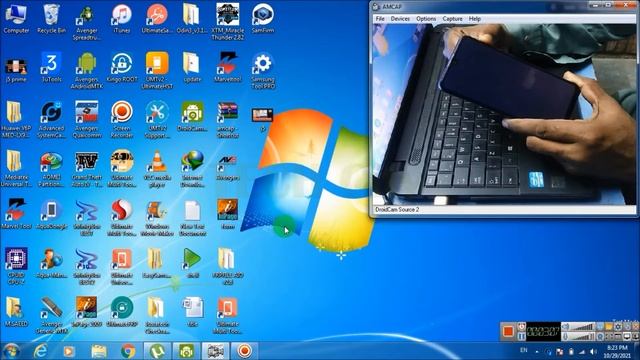The width and height of the screenshot is (640, 360).
Task: Switch to uTorrent in the taskbar
Action: (157, 351)
